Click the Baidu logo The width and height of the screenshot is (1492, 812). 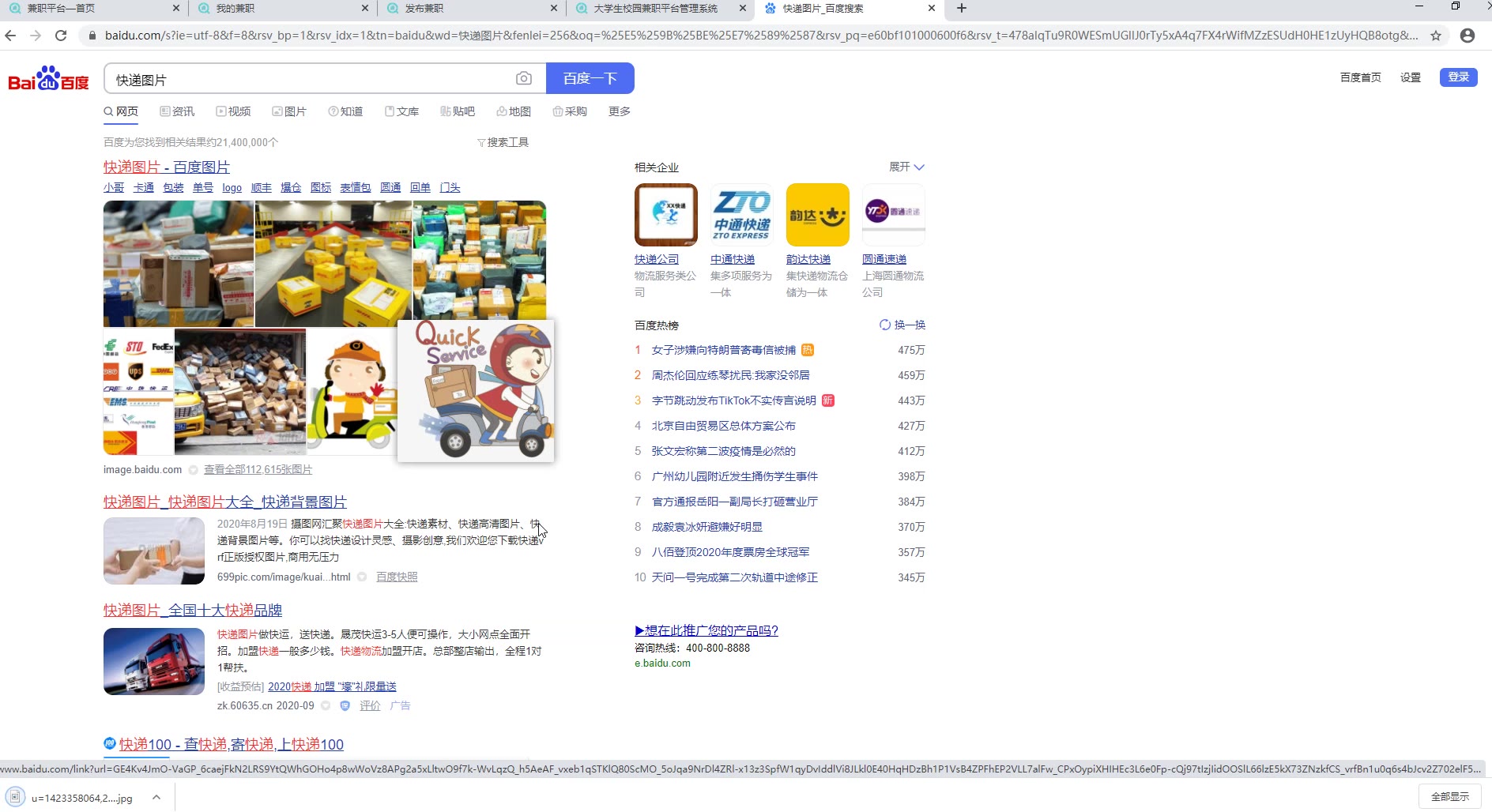(x=48, y=78)
